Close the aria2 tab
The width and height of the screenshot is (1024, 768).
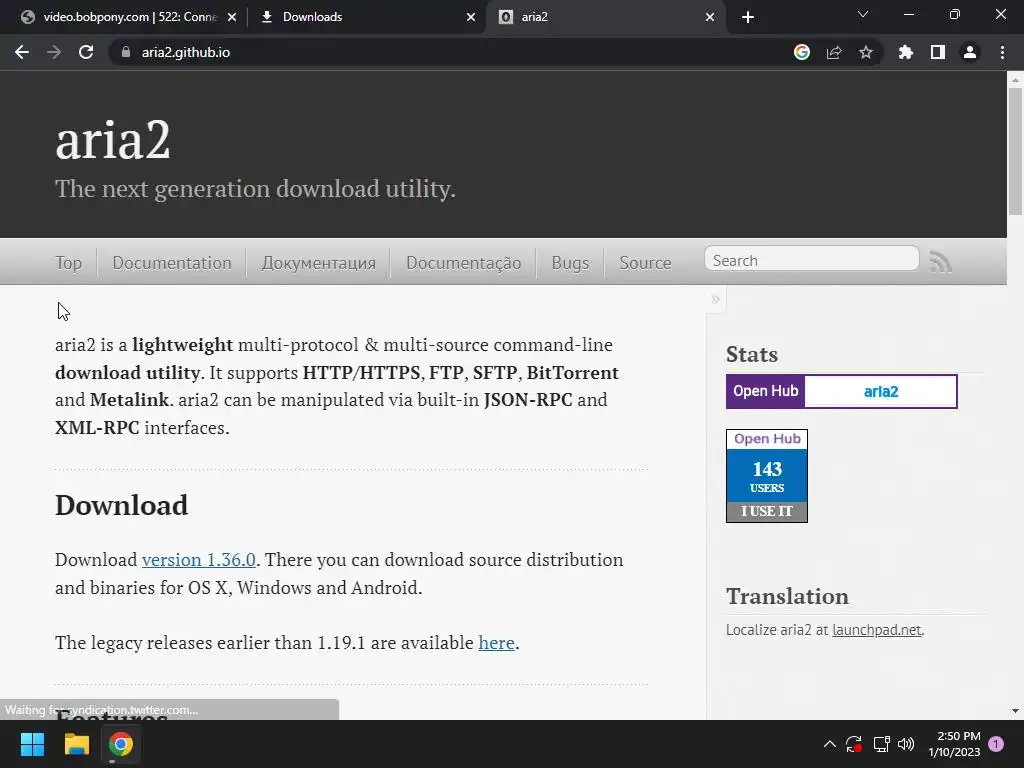pyautogui.click(x=710, y=17)
